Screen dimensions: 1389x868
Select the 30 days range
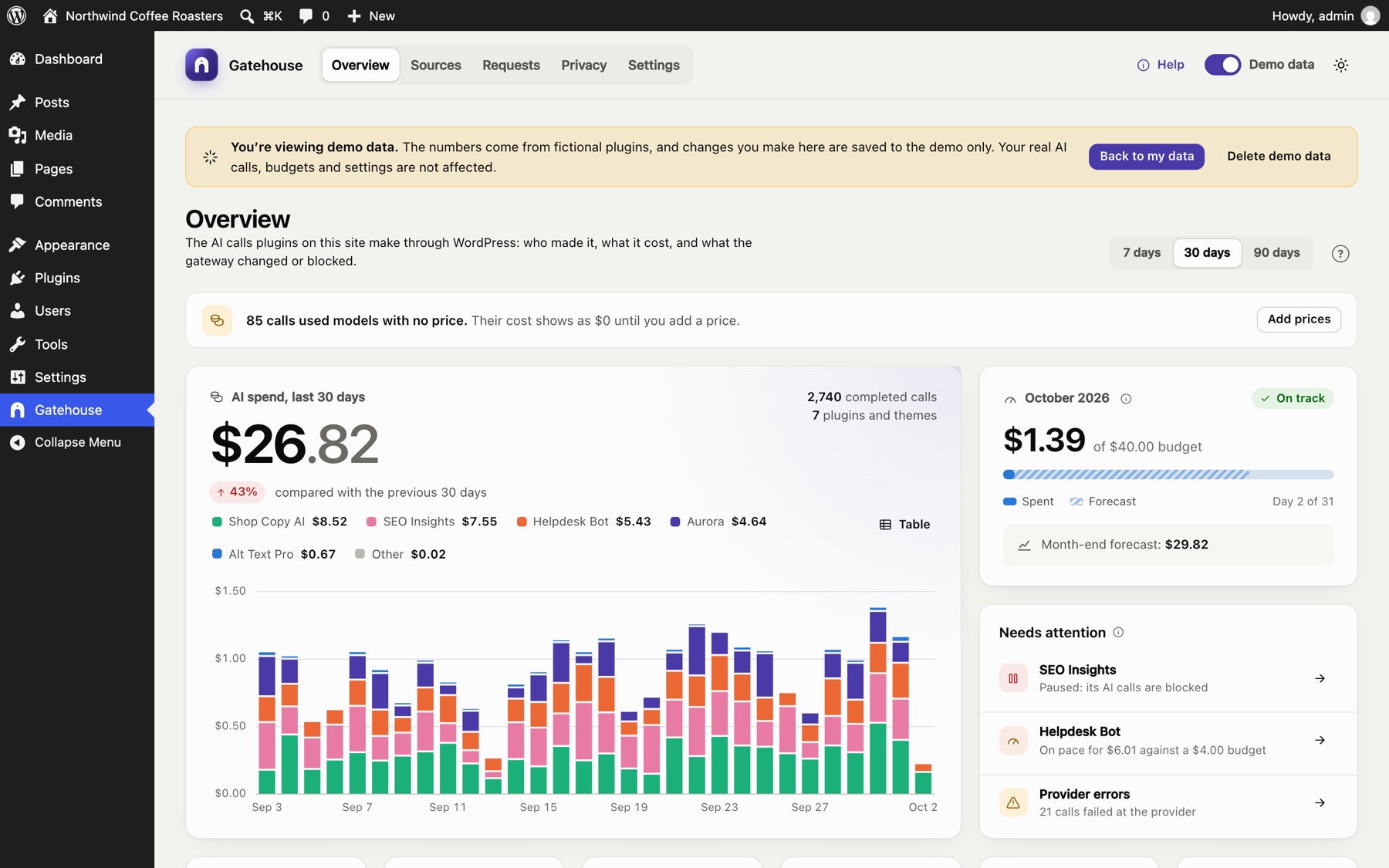pyautogui.click(x=1207, y=253)
